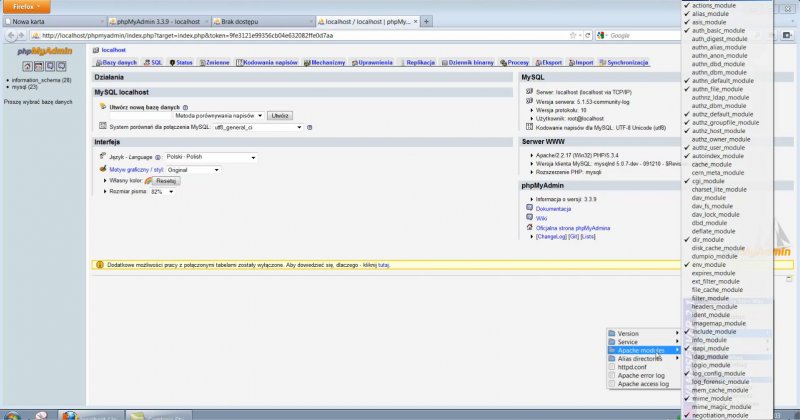Open the Firefox orange menu button

pos(26,6)
